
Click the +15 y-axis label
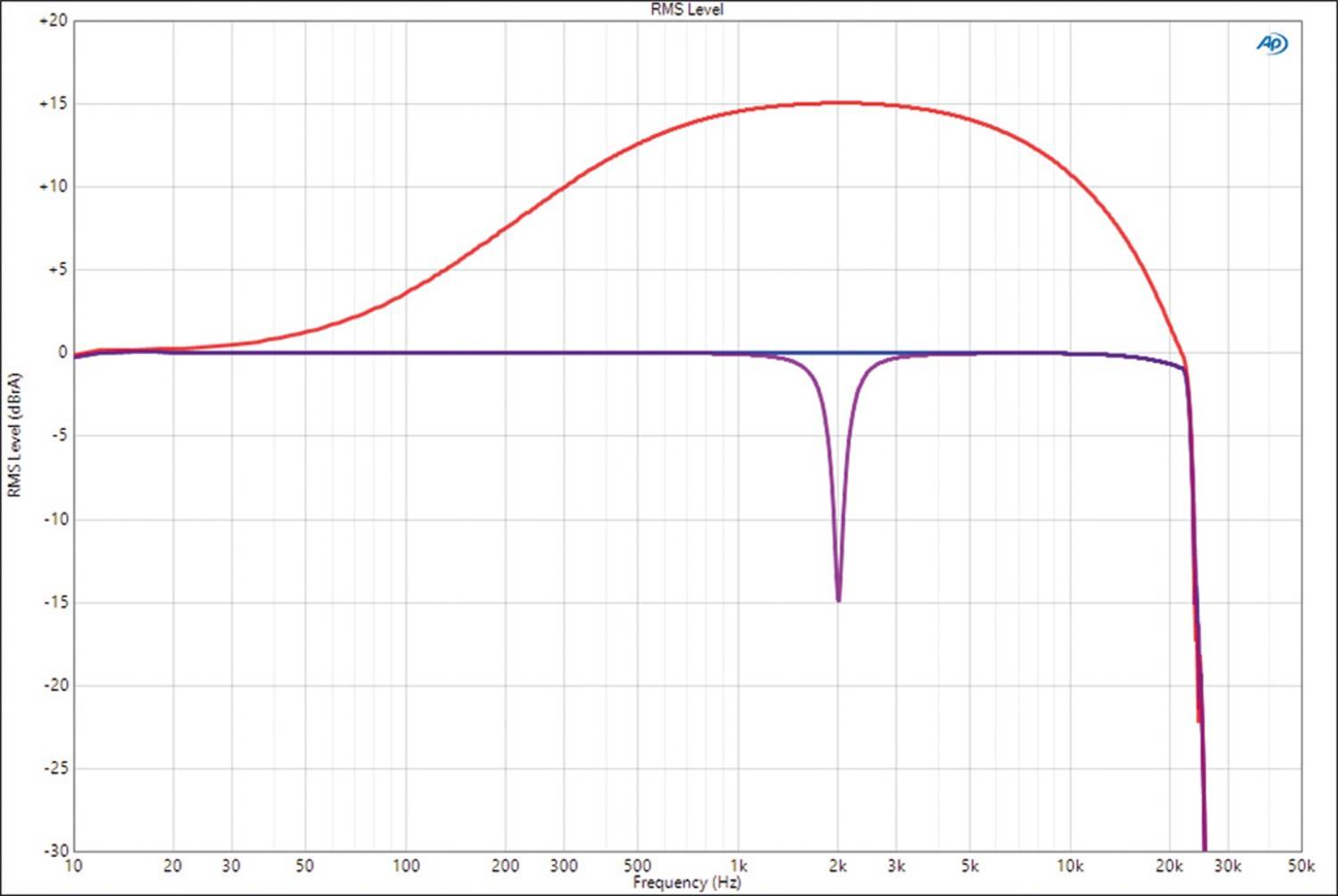(53, 103)
